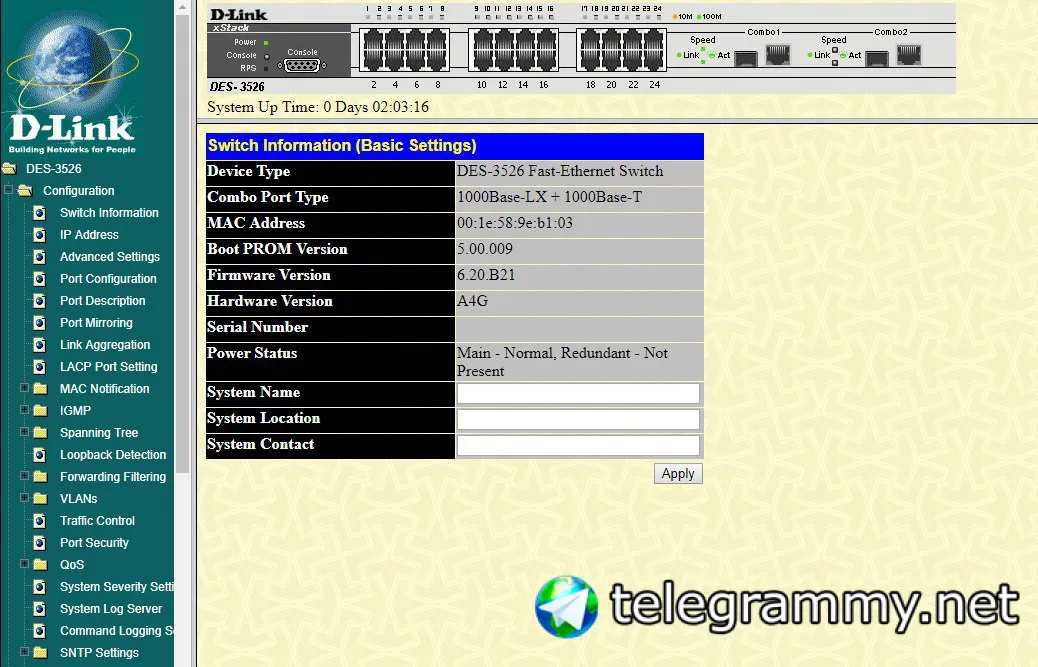1038x667 pixels.
Task: Click the System Severity Settings page icon
Action: (x=40, y=587)
